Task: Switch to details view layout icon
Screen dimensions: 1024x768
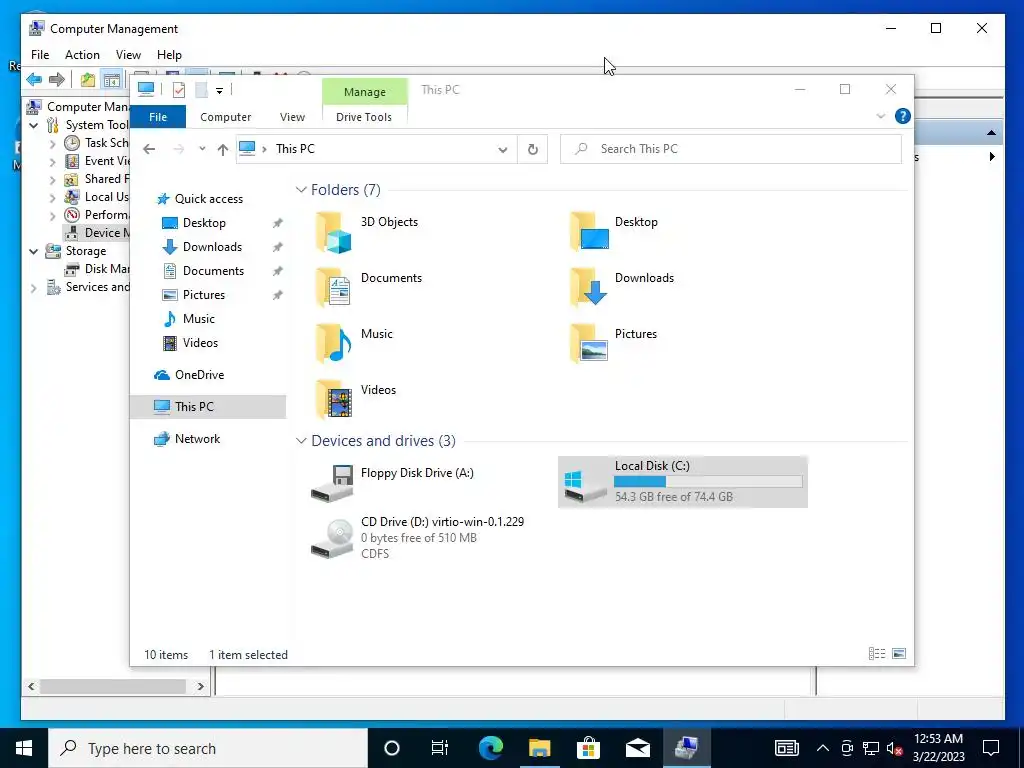Action: 877,654
